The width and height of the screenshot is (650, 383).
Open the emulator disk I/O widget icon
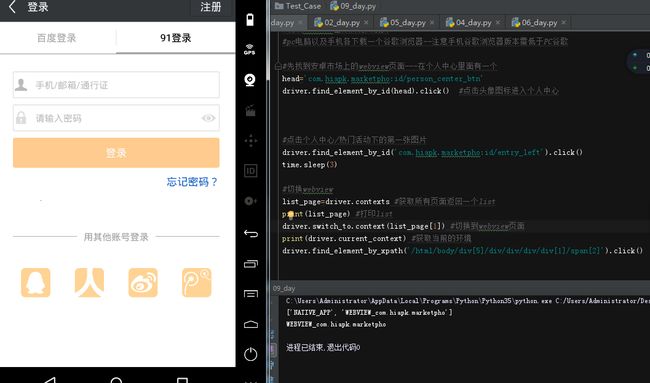tap(250, 201)
